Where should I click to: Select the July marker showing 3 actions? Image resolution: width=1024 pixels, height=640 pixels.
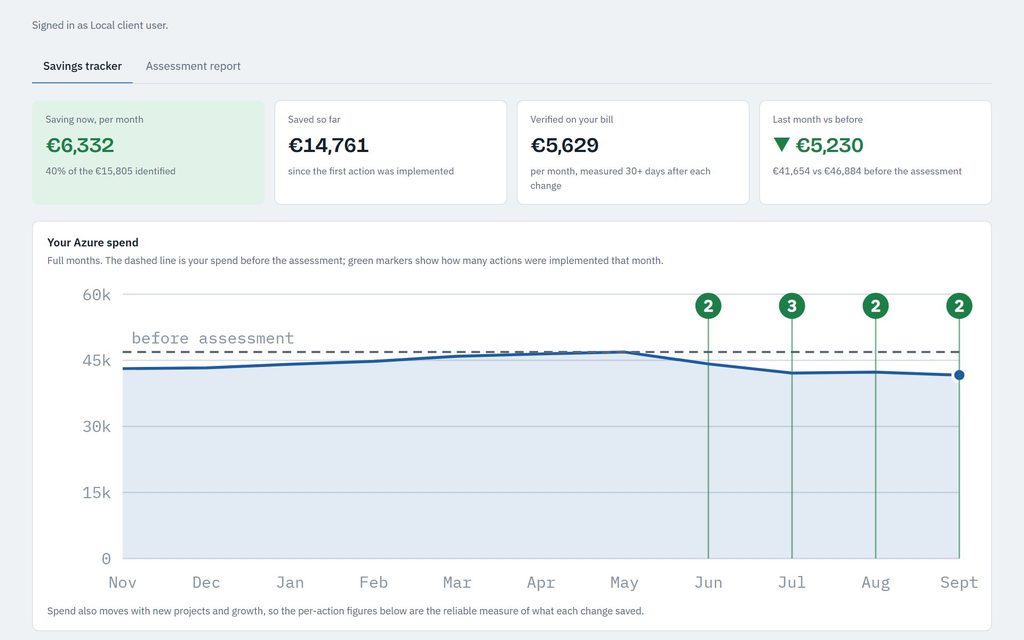(x=792, y=306)
